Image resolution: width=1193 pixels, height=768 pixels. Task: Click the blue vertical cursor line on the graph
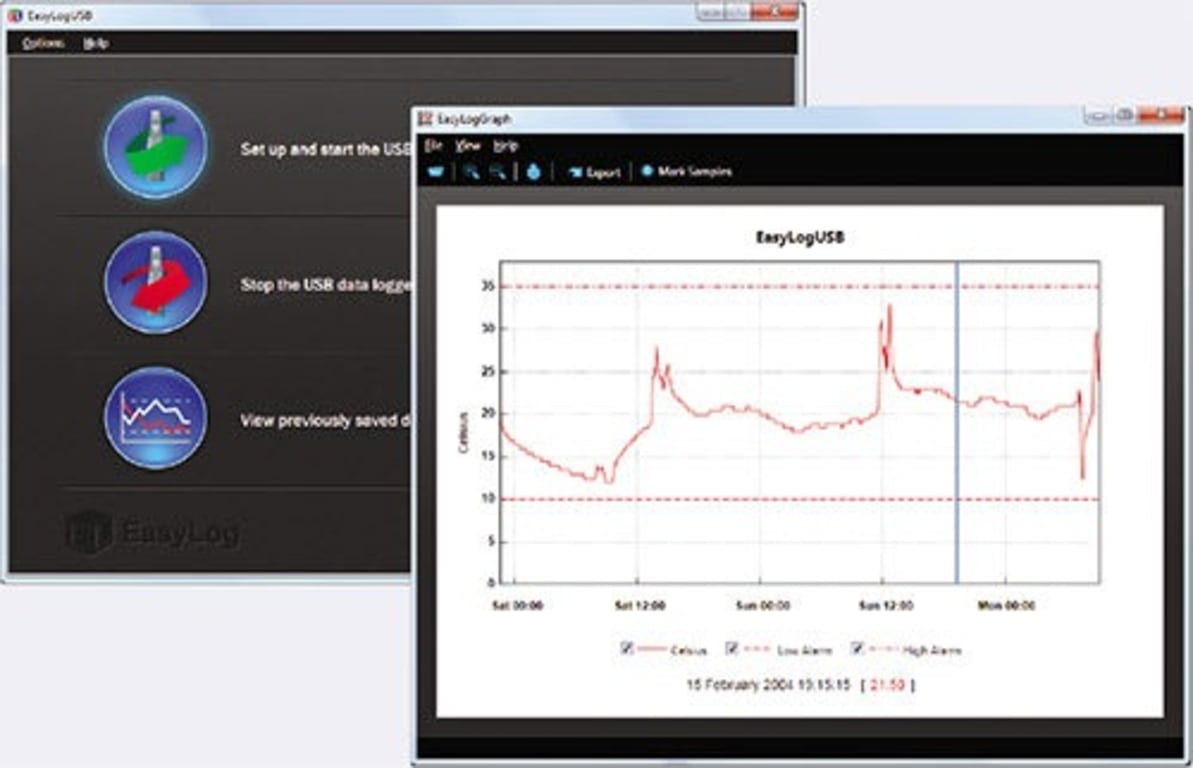pos(956,422)
